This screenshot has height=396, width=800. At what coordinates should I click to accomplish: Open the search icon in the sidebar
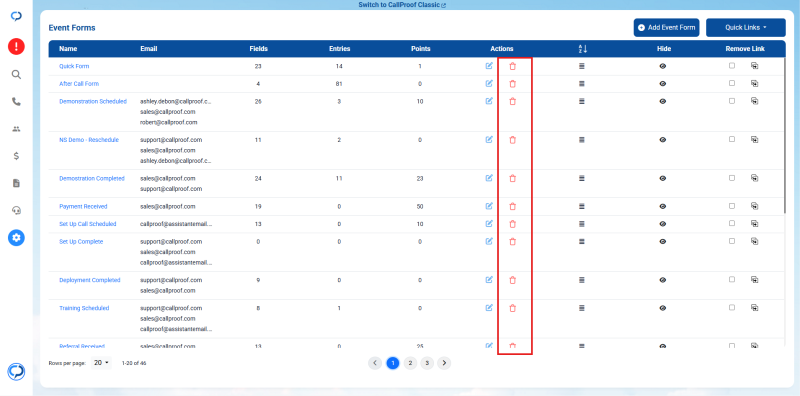pyautogui.click(x=16, y=75)
